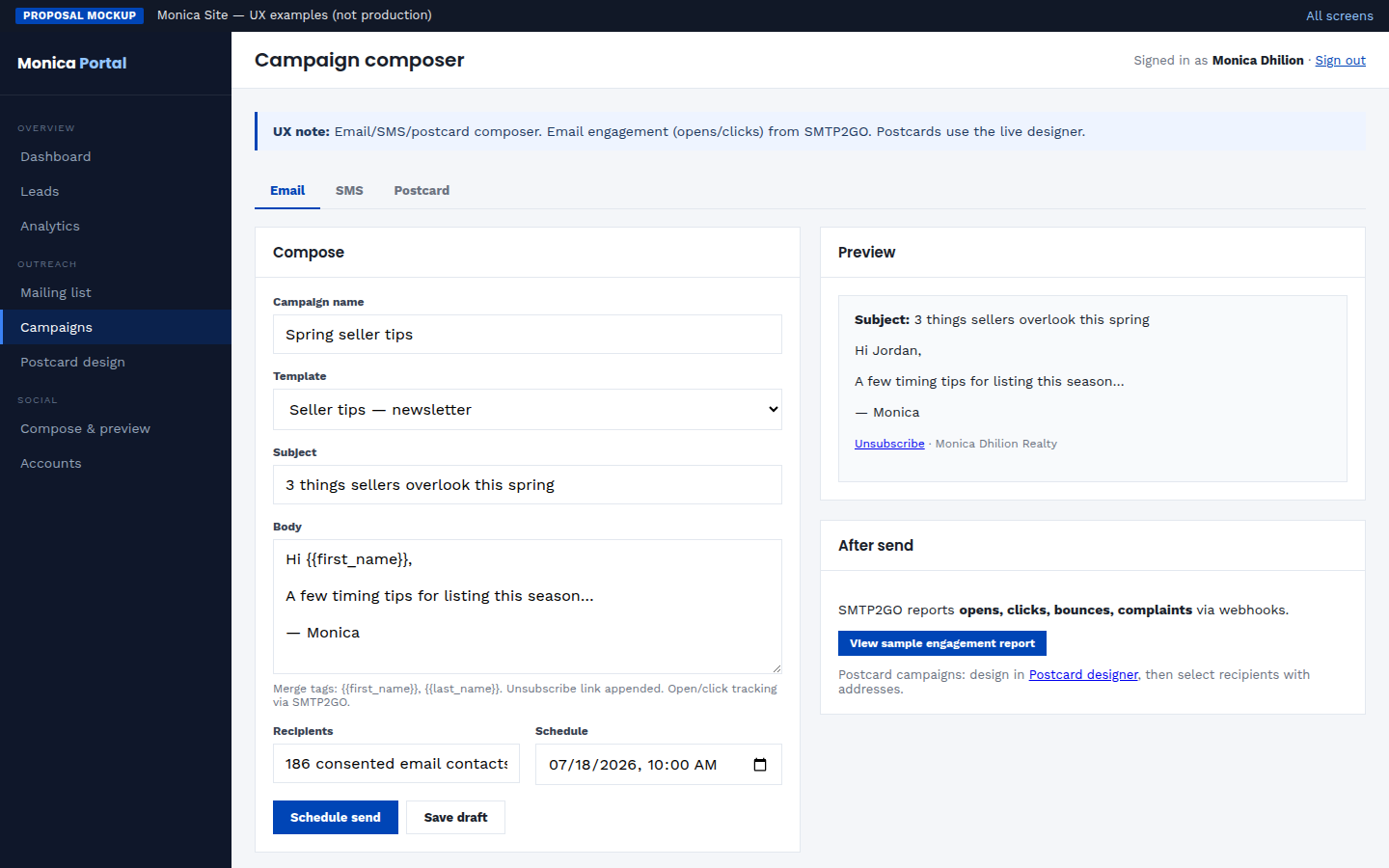The height and width of the screenshot is (868, 1389).
Task: Switch to the Postcard tab
Action: (422, 191)
